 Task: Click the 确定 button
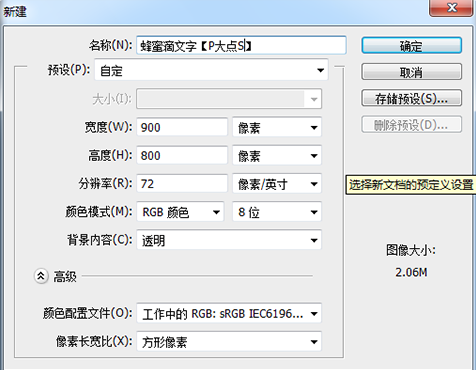pyautogui.click(x=411, y=45)
